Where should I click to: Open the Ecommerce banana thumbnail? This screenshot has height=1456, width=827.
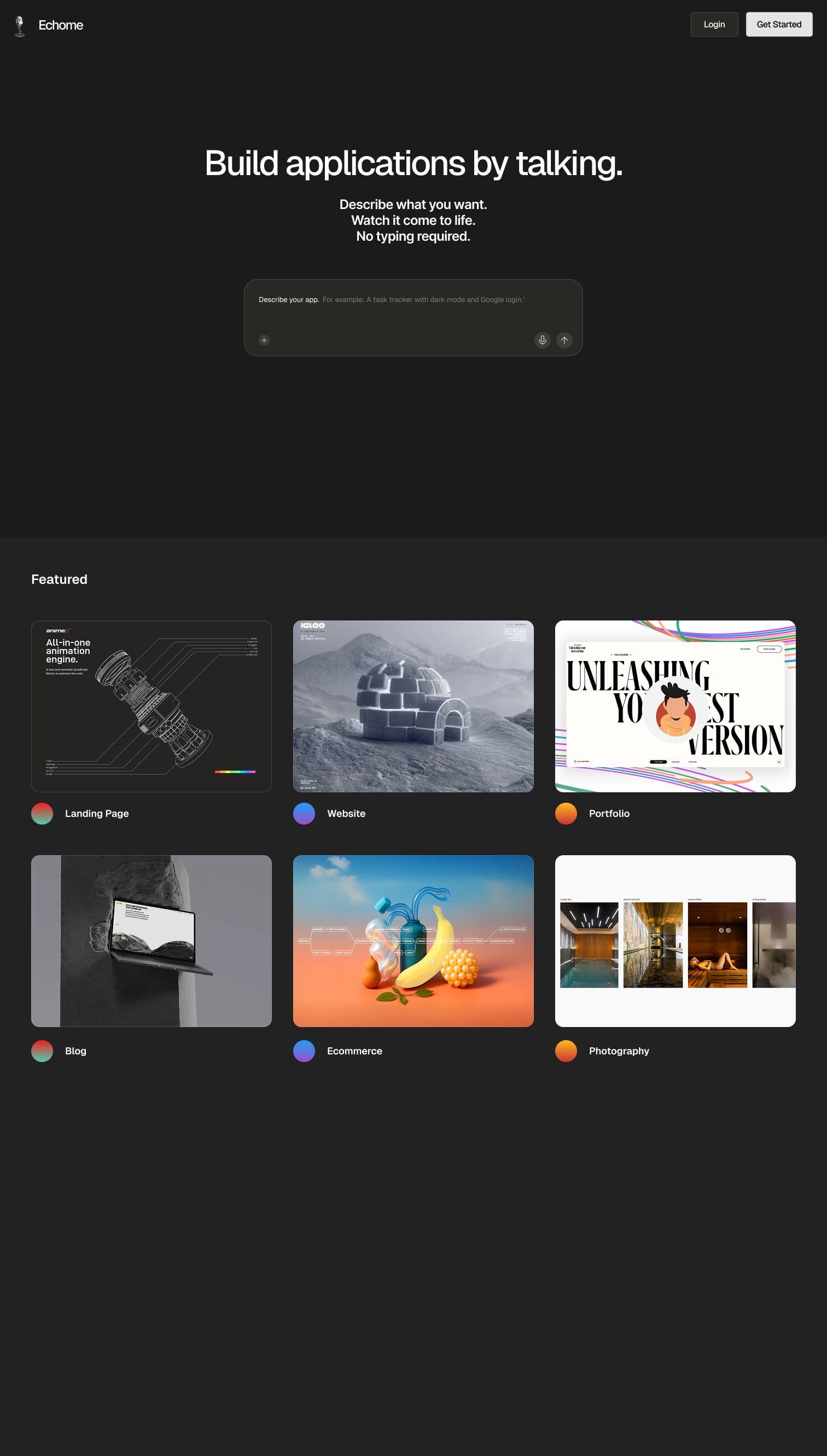coord(413,941)
